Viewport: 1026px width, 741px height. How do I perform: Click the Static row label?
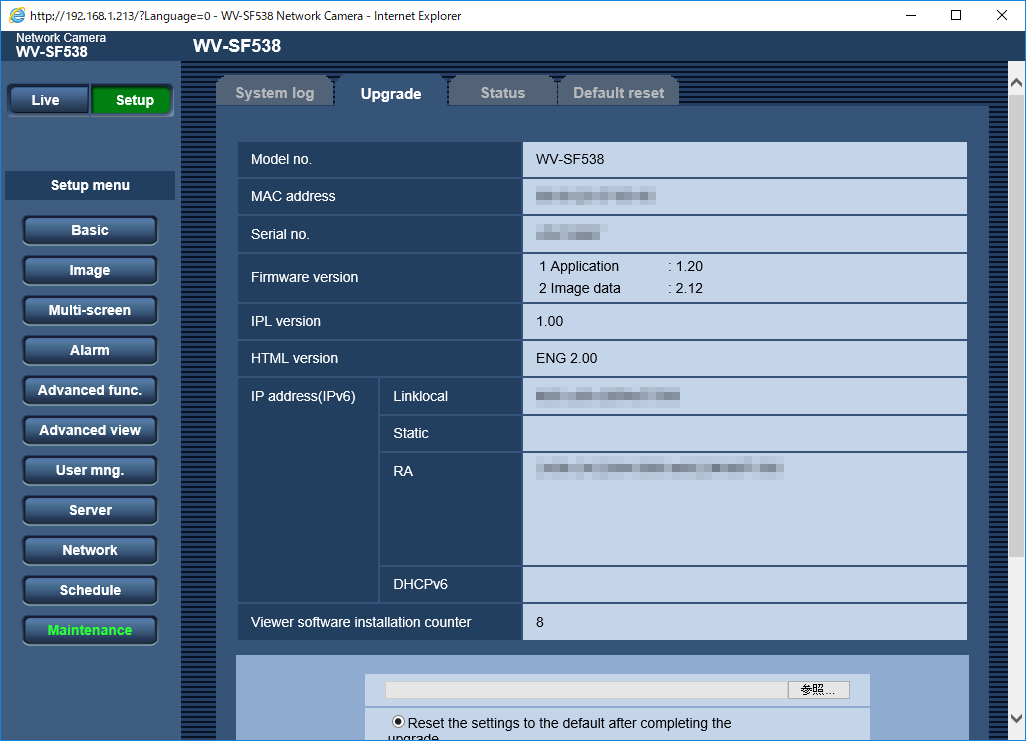click(x=411, y=433)
